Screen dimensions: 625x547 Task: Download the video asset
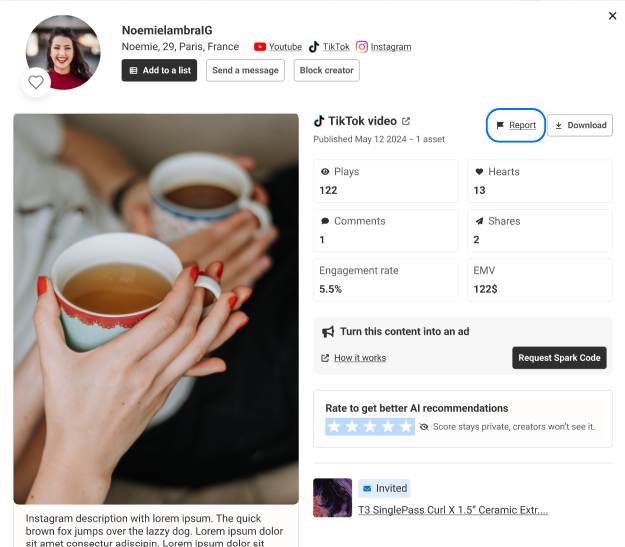[x=580, y=125]
